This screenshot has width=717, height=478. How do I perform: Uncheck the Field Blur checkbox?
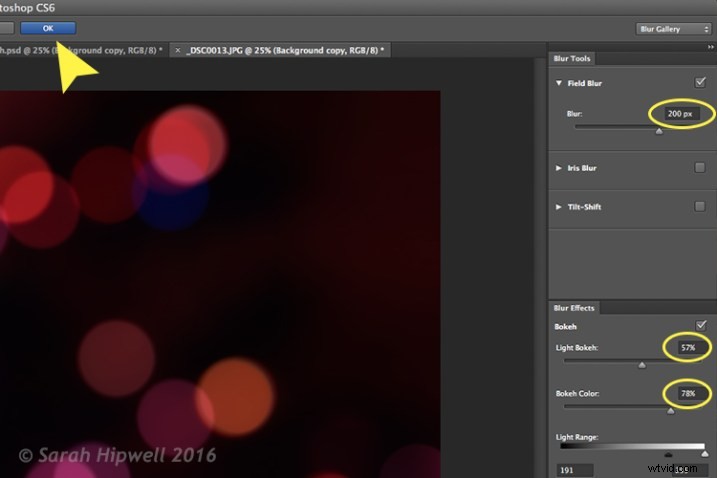point(700,82)
